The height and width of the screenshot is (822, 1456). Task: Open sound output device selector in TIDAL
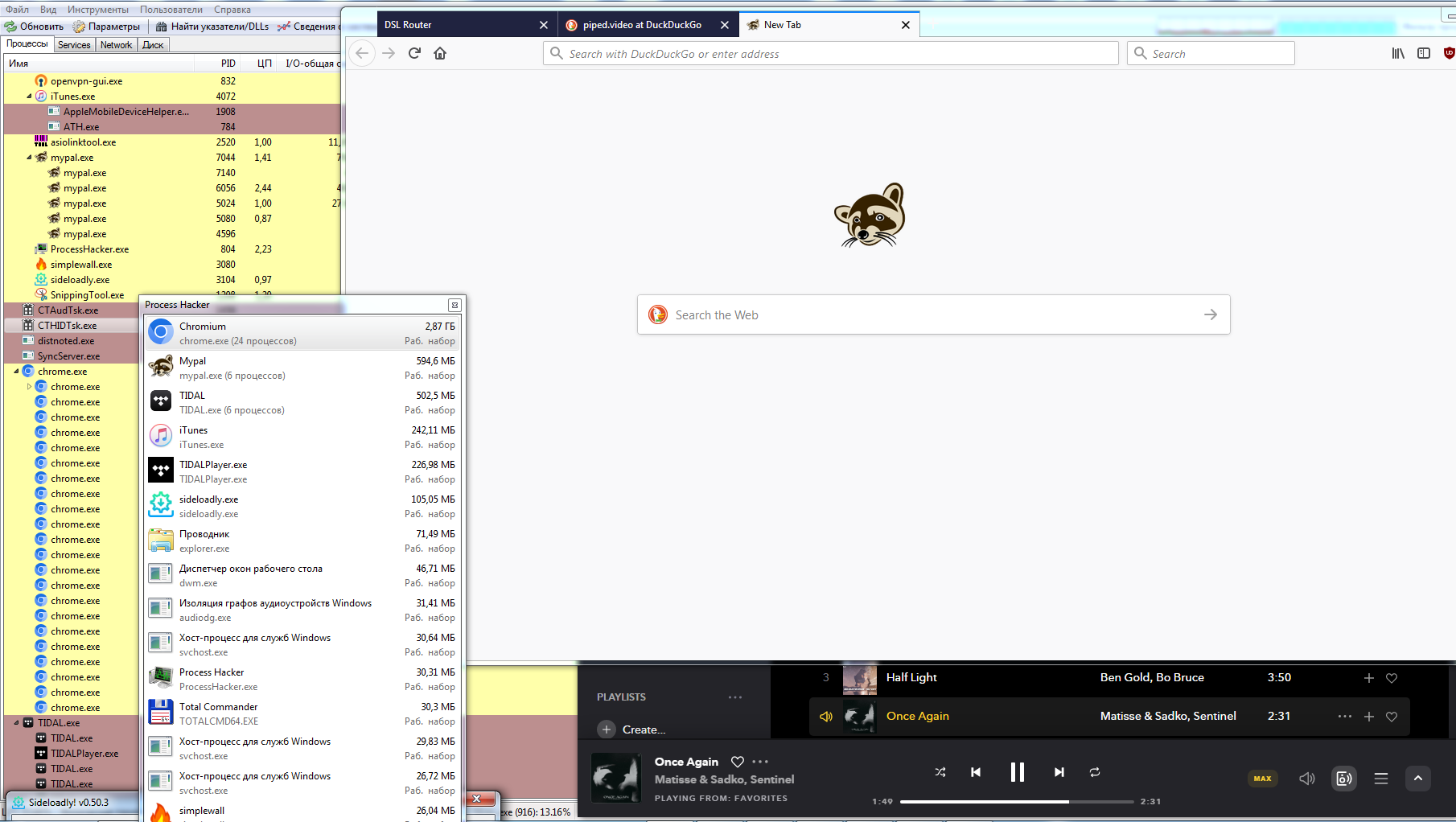(x=1344, y=778)
